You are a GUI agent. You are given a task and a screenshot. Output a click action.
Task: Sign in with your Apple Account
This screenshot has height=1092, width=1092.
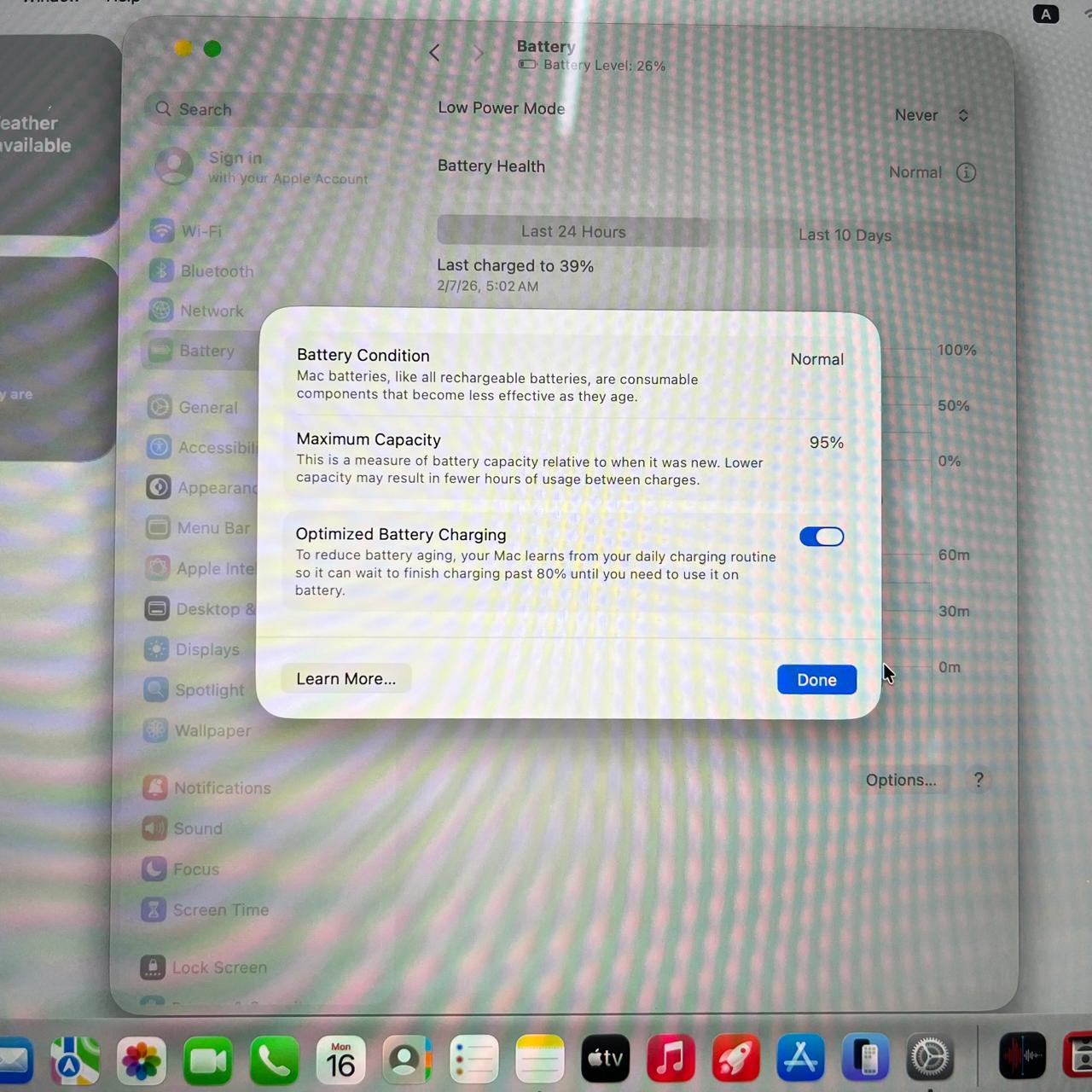click(262, 167)
